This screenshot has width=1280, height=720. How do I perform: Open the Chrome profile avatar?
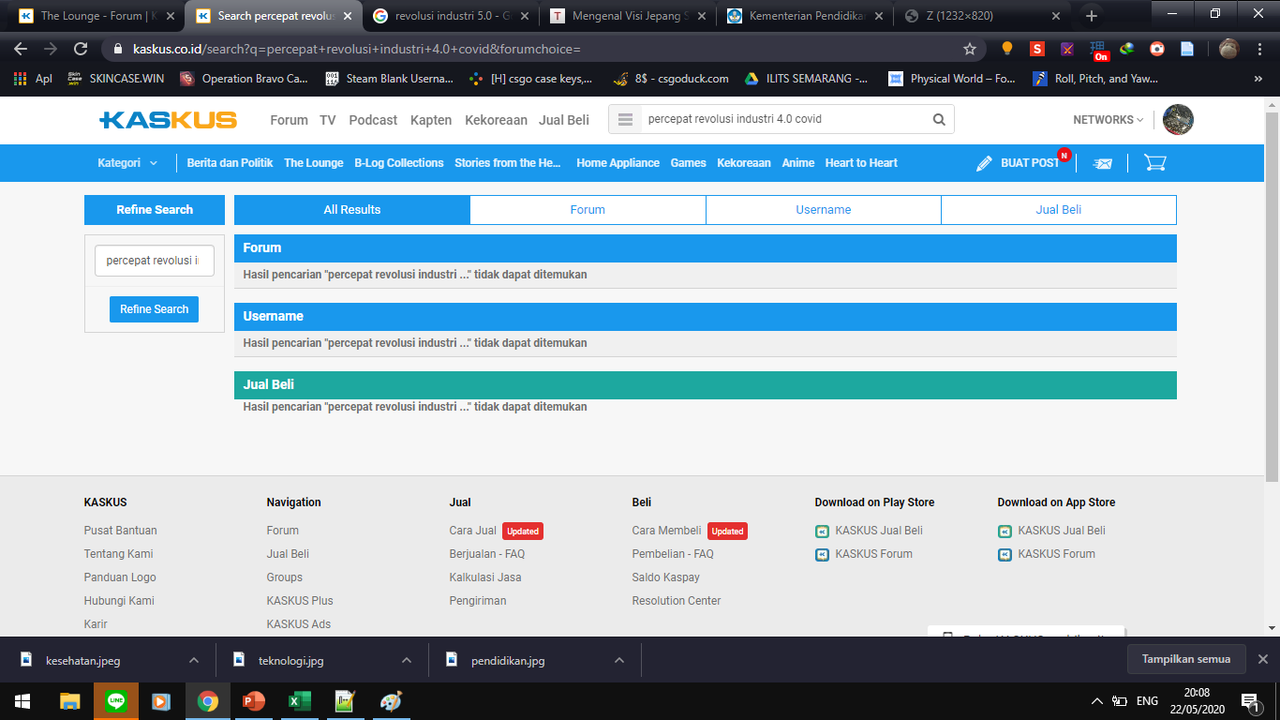(1229, 48)
